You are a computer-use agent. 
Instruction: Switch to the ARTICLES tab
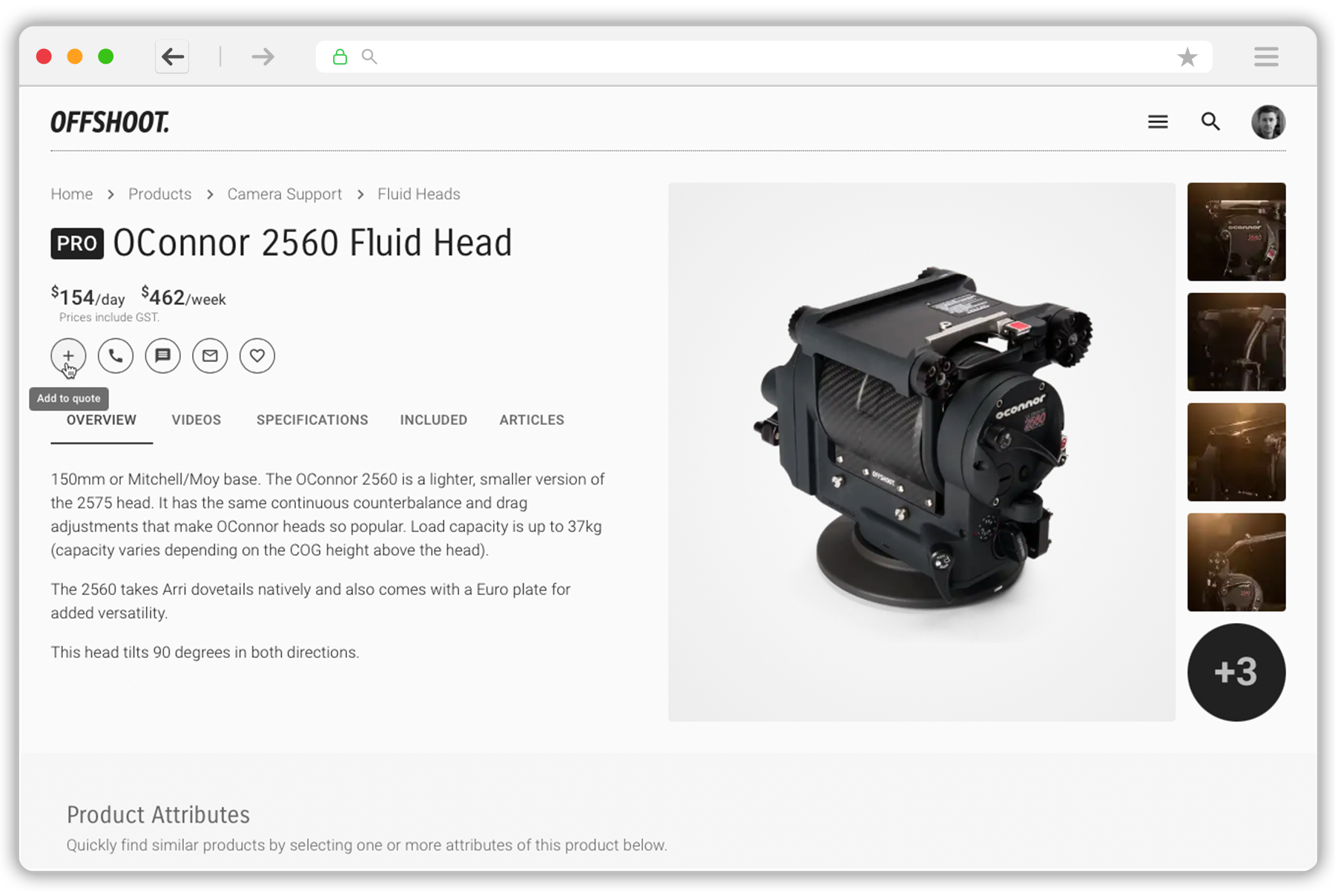click(532, 420)
